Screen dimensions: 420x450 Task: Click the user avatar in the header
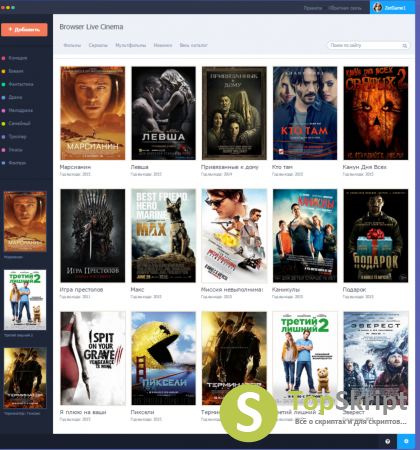[377, 7]
